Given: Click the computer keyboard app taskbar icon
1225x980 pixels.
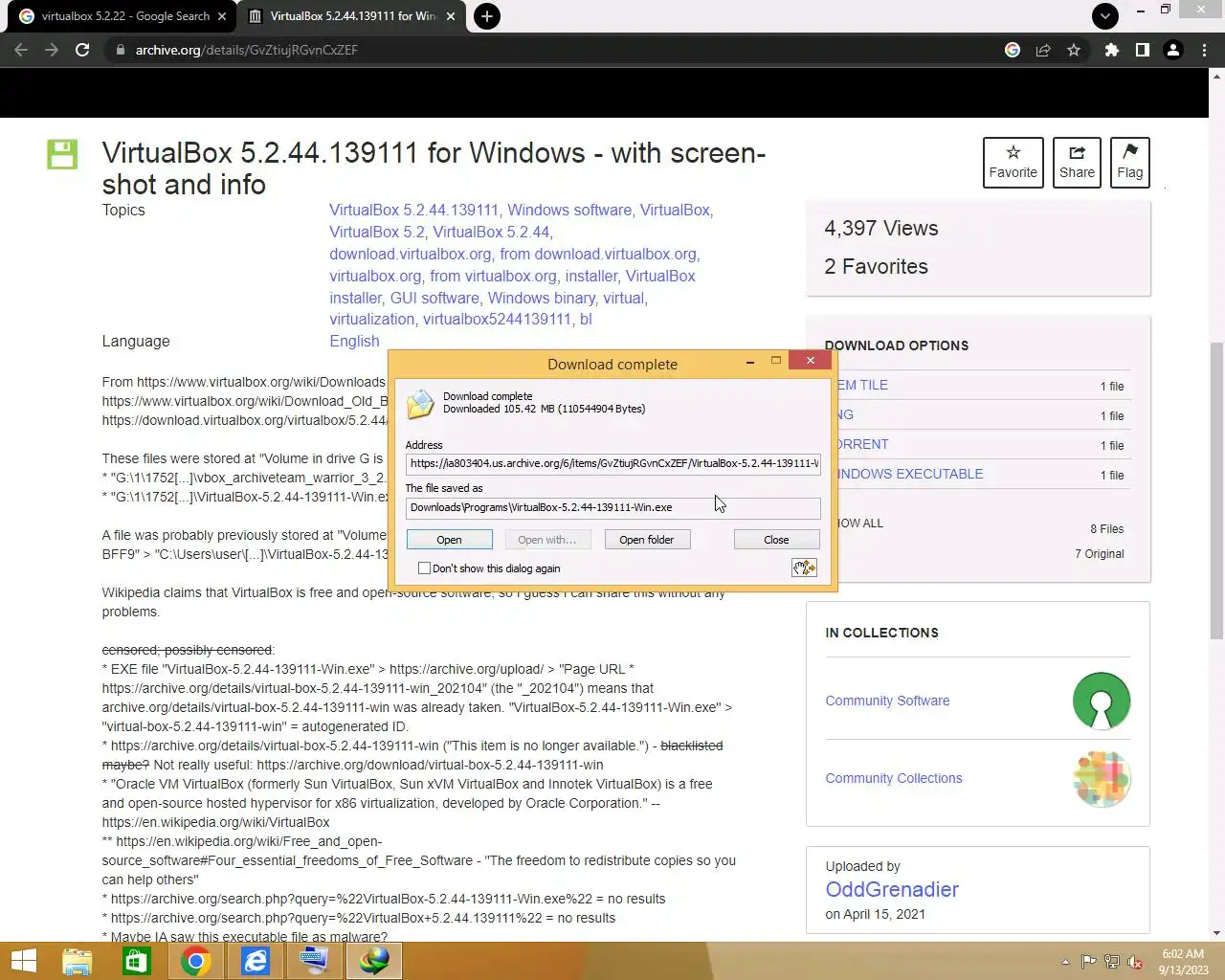Looking at the screenshot, I should click(x=315, y=961).
